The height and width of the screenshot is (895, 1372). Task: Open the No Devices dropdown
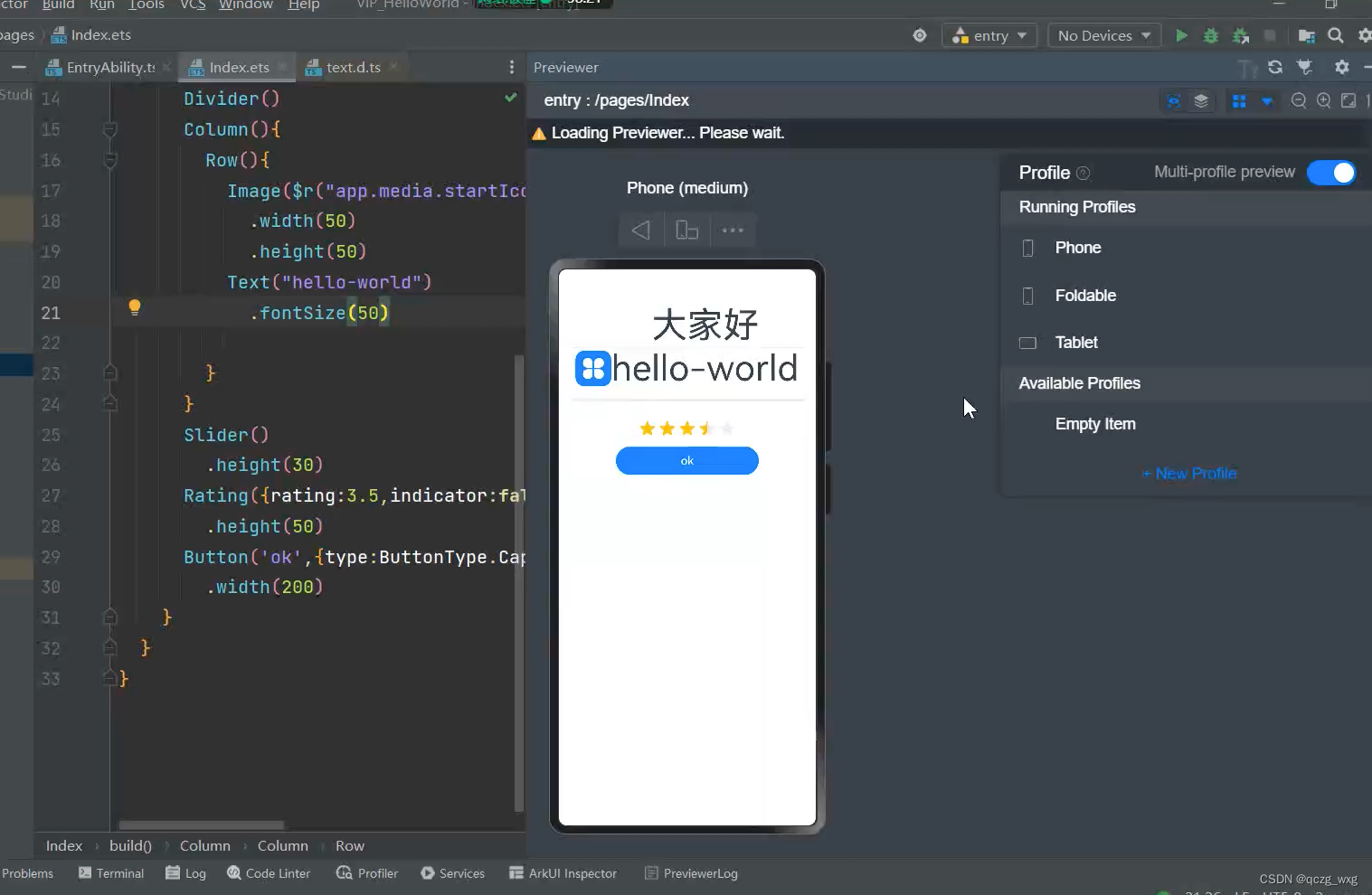point(1103,35)
